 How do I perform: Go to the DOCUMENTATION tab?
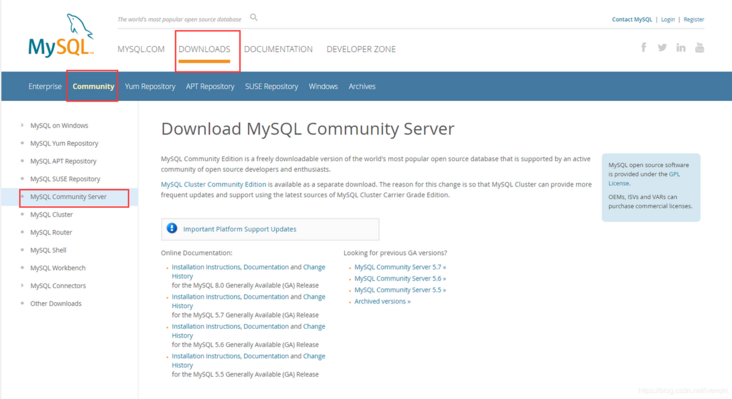278,49
